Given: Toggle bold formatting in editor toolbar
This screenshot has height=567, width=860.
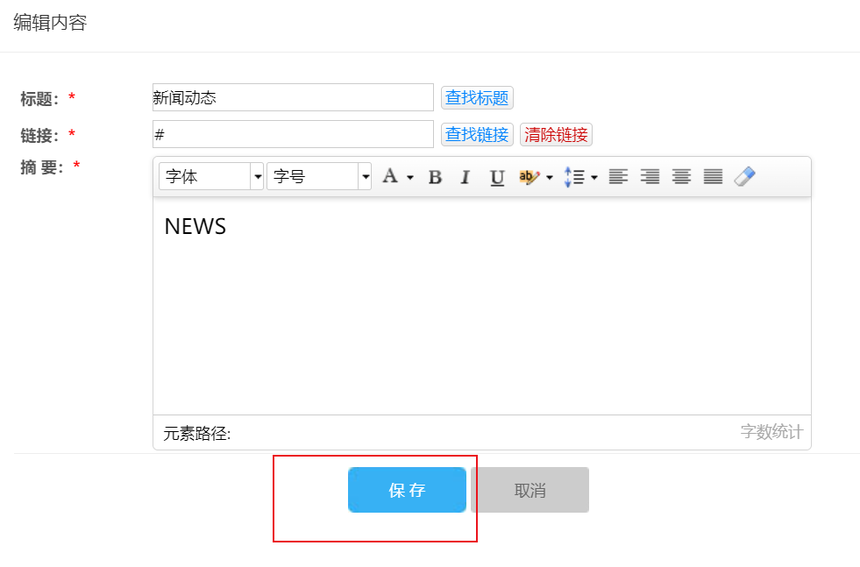Looking at the screenshot, I should tap(435, 177).
